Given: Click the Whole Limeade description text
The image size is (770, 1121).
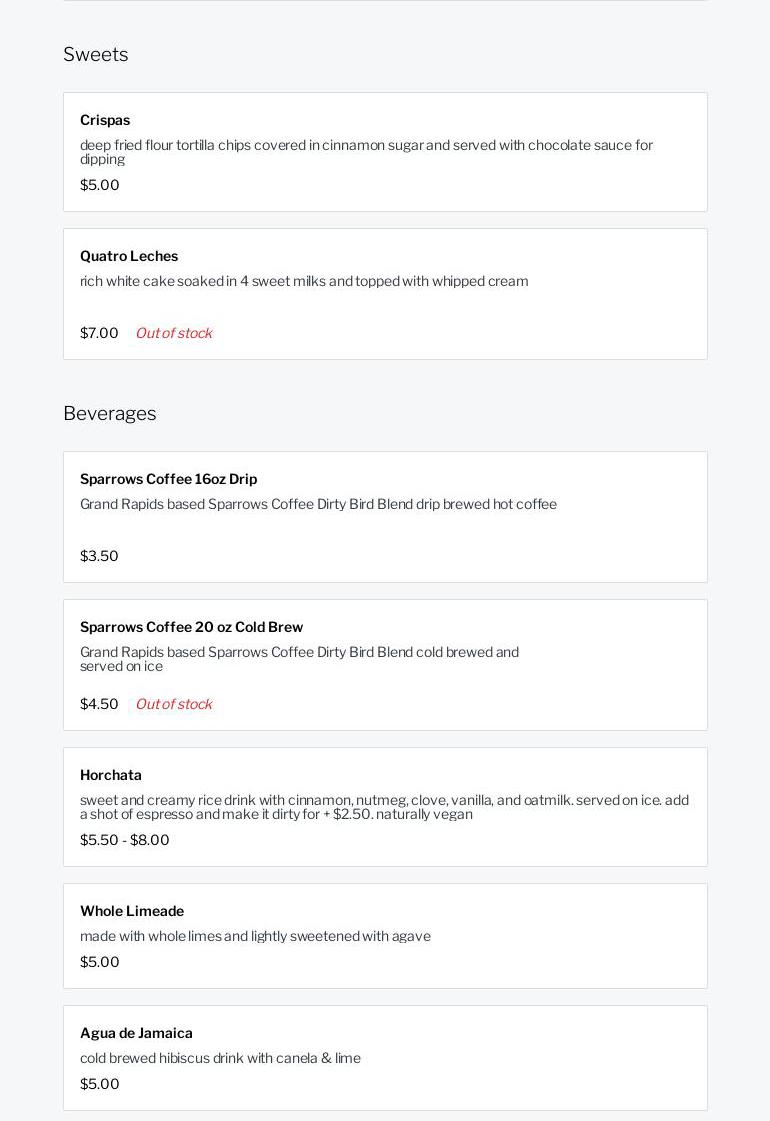Looking at the screenshot, I should click(255, 936).
